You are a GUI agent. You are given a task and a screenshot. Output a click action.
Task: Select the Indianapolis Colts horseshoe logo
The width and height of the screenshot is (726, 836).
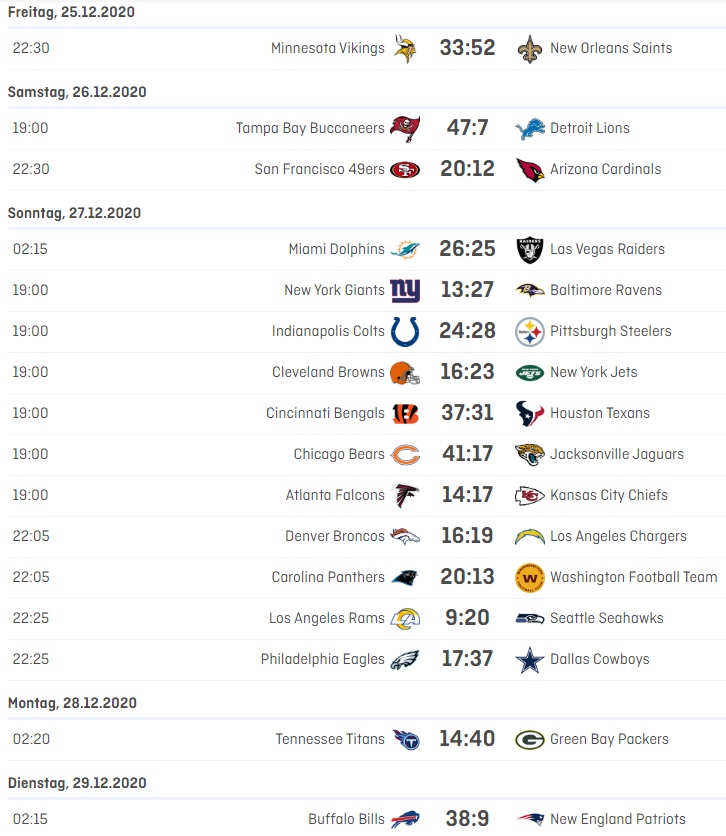(405, 332)
